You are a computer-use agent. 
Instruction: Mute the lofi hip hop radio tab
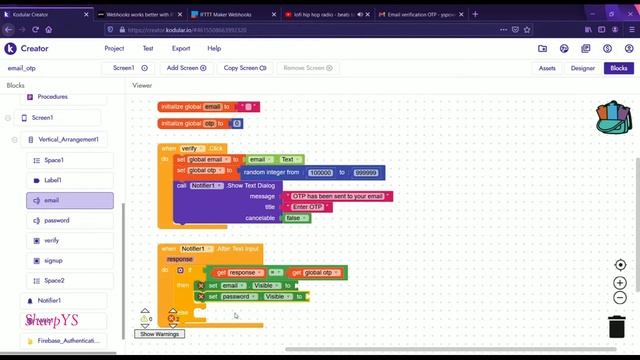tap(360, 14)
